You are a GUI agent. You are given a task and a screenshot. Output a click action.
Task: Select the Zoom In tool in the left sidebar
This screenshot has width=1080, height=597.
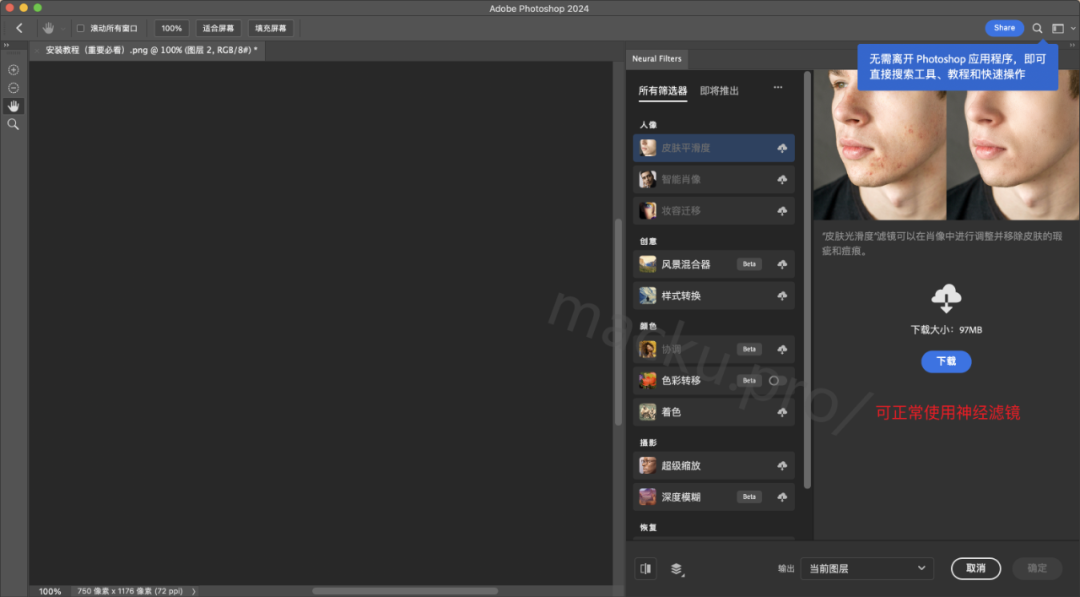tap(13, 69)
